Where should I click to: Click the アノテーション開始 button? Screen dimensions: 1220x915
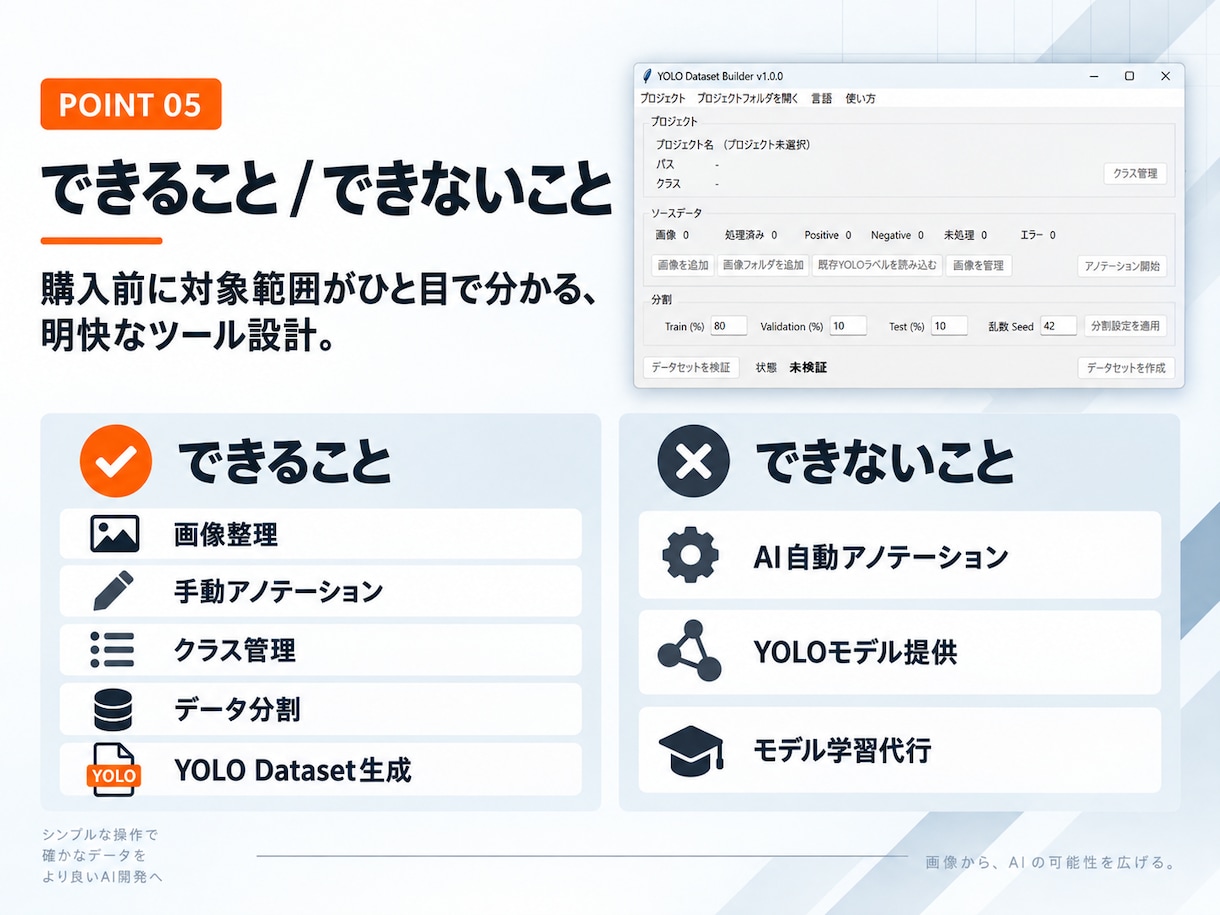pyautogui.click(x=1122, y=266)
